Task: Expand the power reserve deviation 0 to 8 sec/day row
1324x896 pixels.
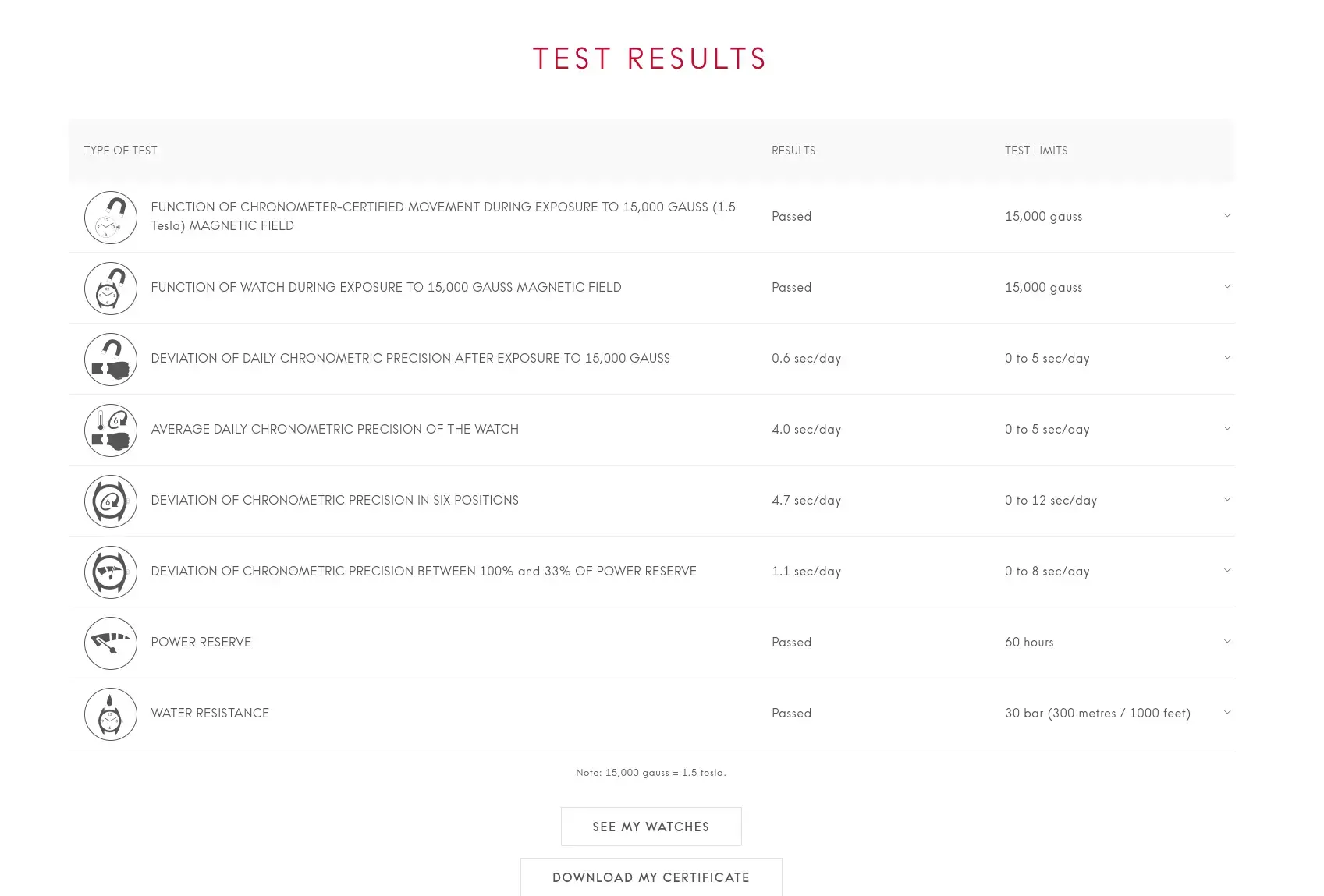Action: [x=1227, y=571]
